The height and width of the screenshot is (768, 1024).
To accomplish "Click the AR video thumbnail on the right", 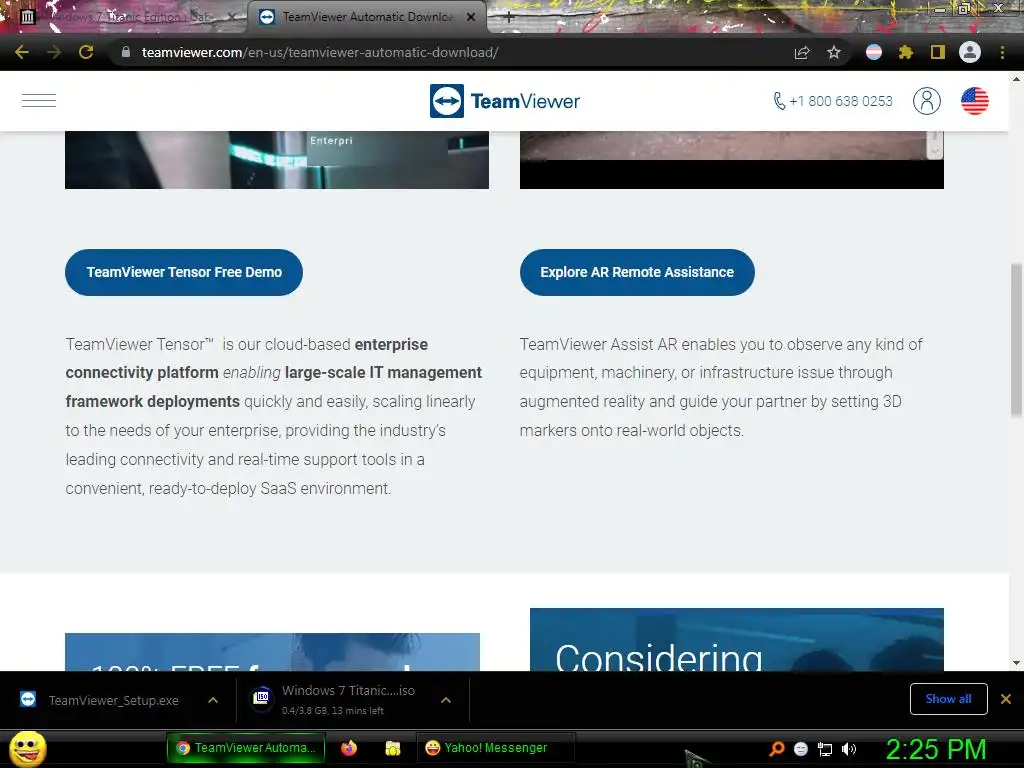I will click(x=731, y=160).
